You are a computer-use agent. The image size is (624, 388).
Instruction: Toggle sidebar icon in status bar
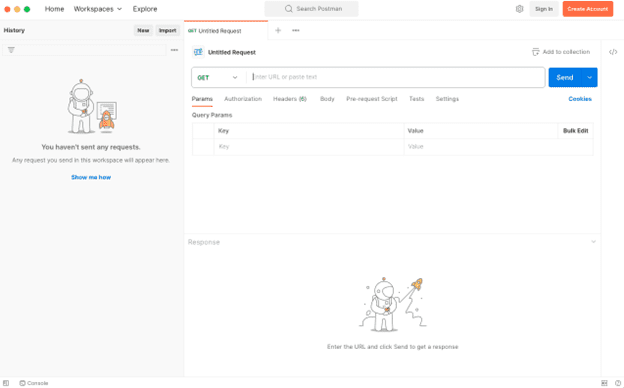[6, 383]
